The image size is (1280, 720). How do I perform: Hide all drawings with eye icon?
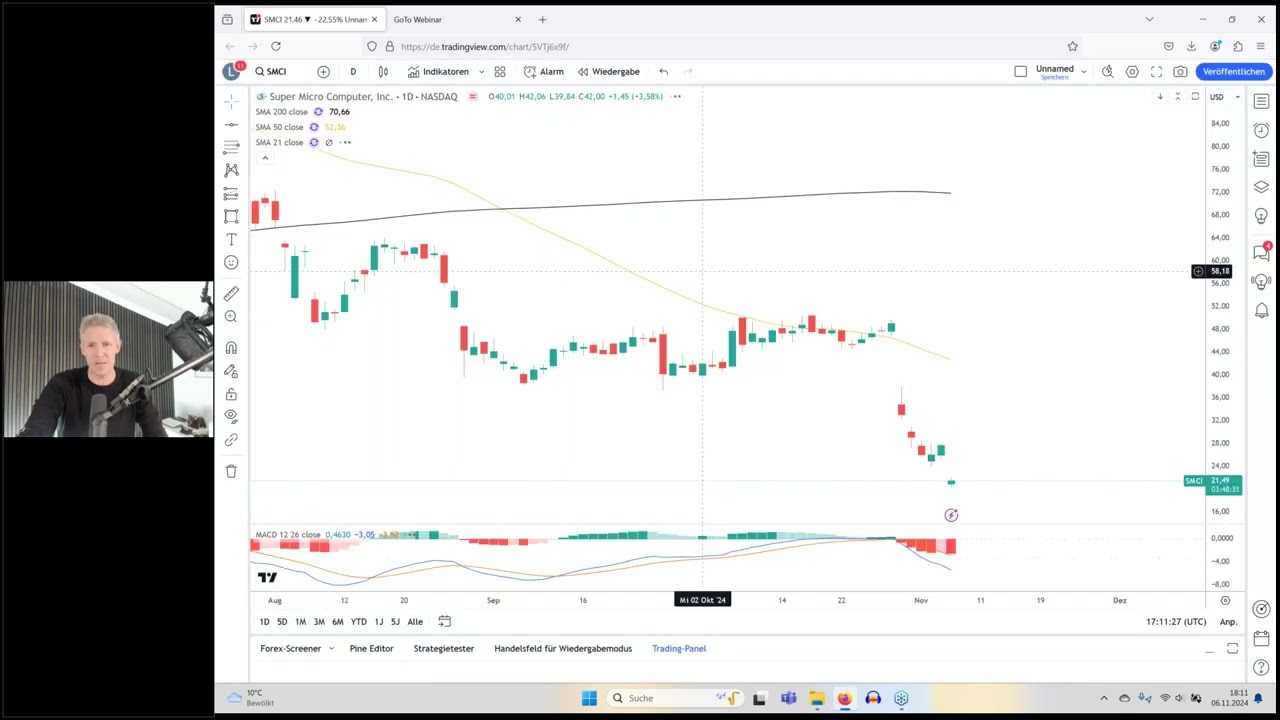(231, 416)
